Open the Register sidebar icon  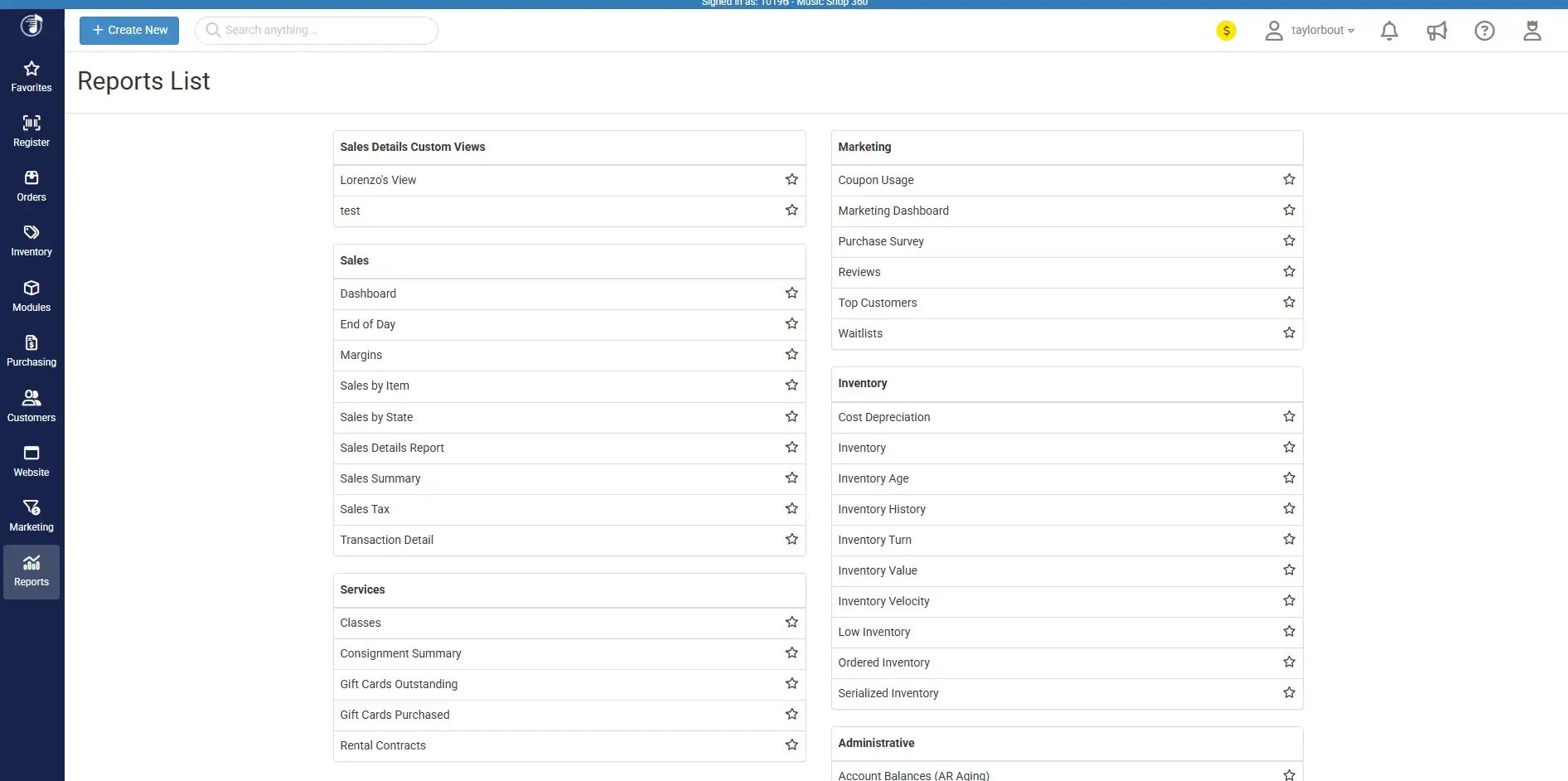click(31, 131)
